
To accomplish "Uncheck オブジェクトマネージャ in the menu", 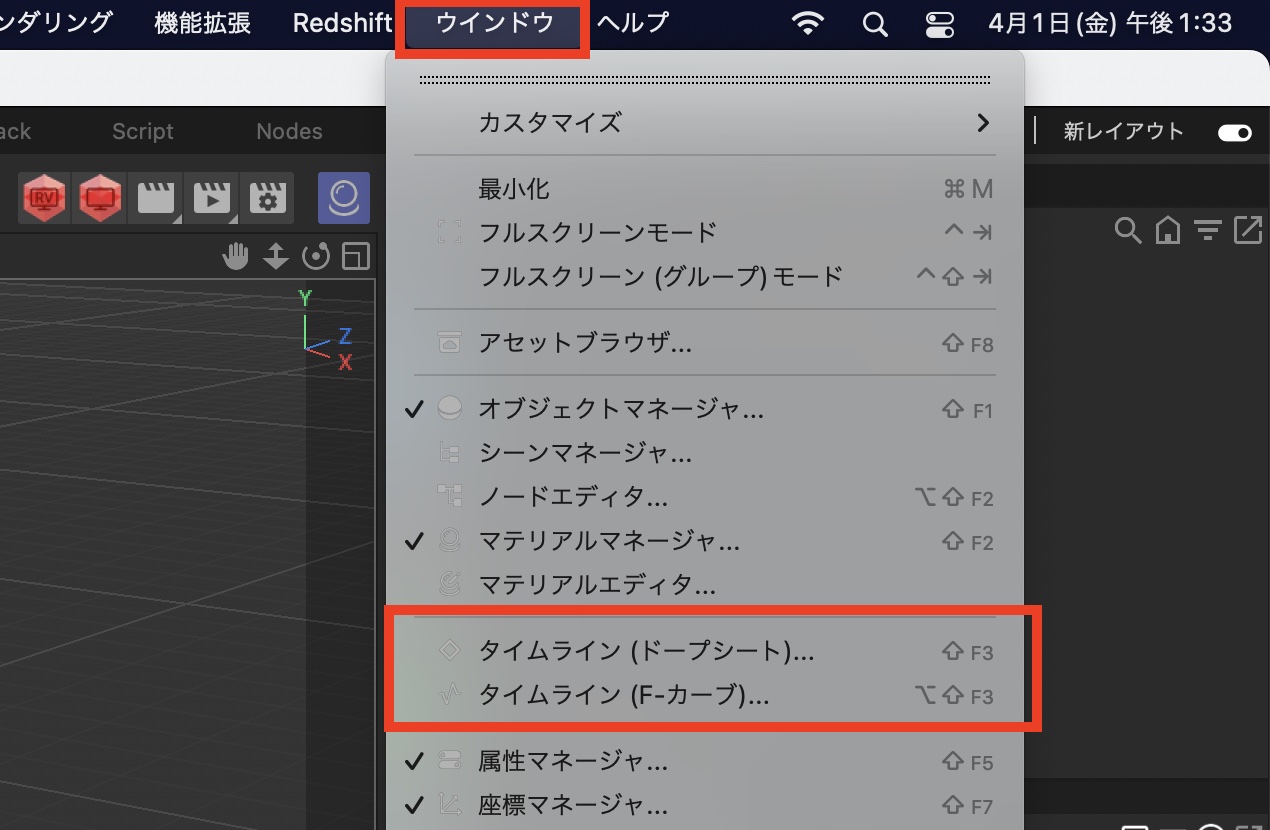I will 620,409.
